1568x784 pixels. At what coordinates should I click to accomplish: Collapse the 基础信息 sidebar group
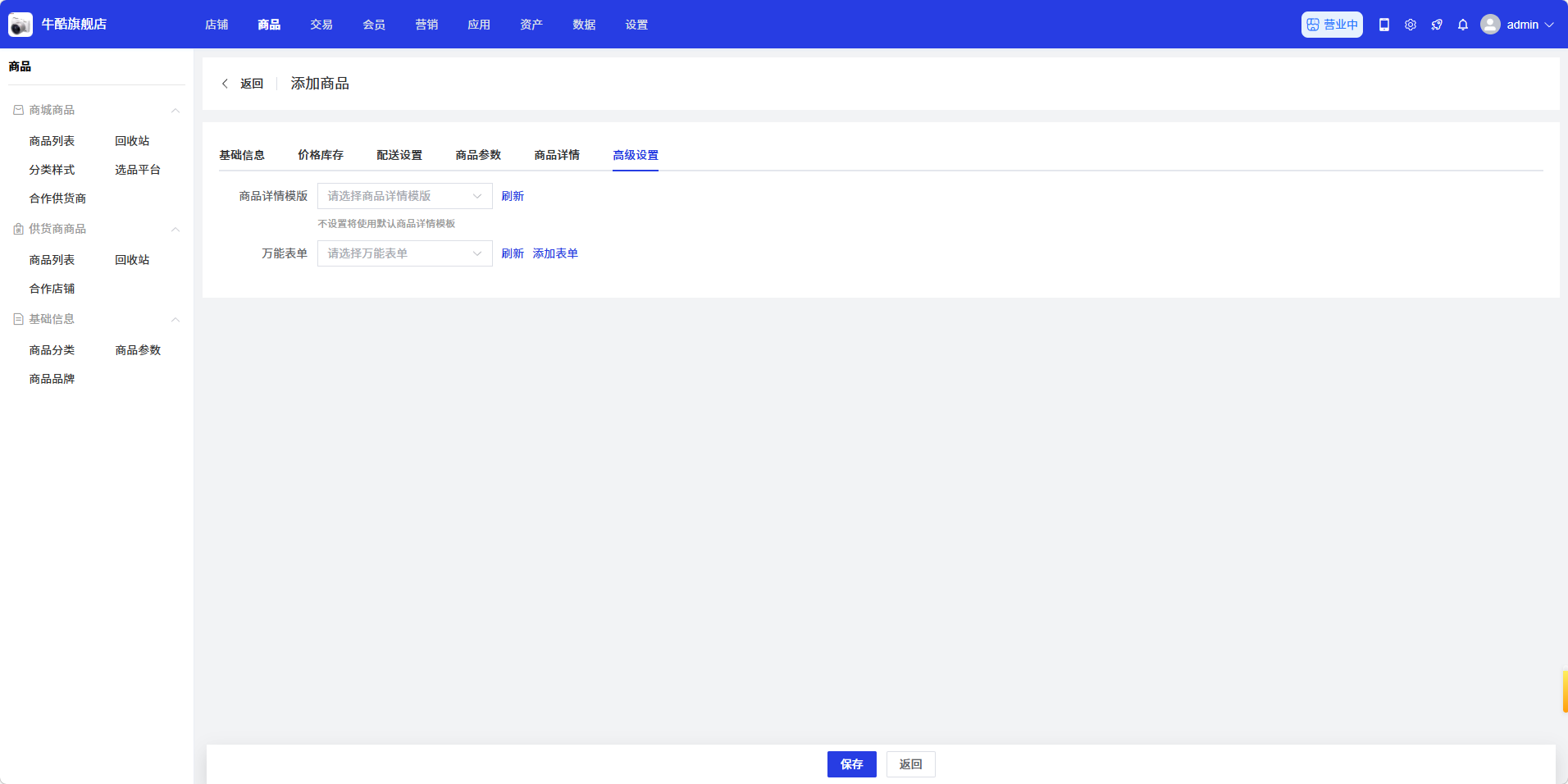[x=175, y=320]
